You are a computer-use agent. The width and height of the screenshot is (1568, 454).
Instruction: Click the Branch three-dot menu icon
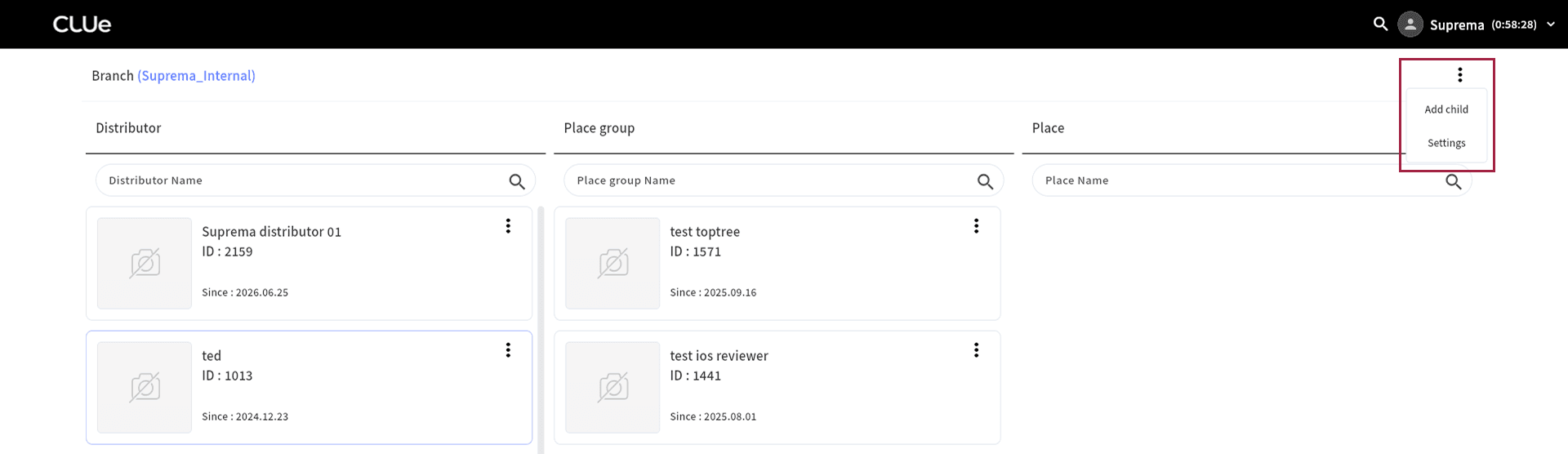coord(1460,75)
